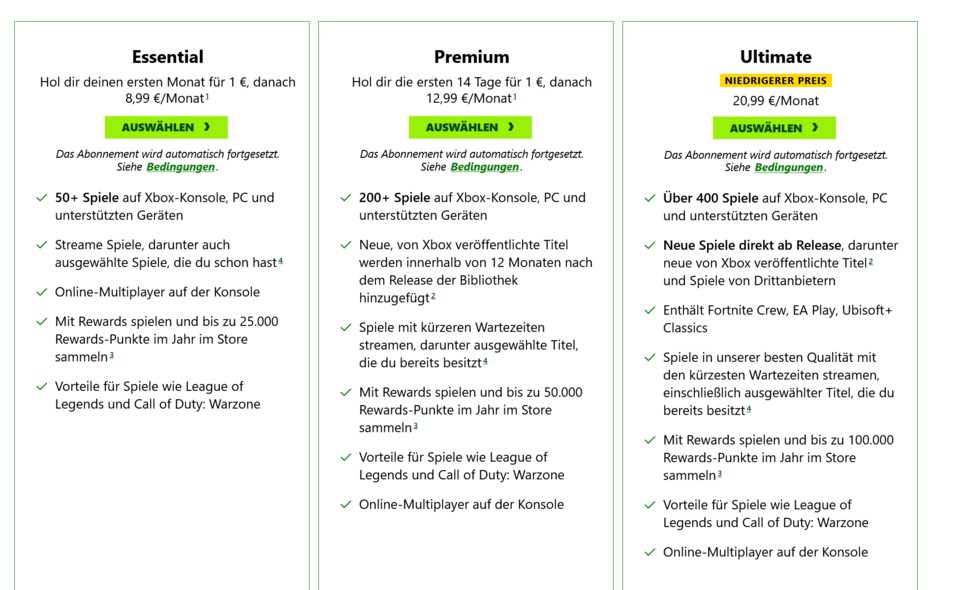Click footnote 3 after Essential's 'sammeln'
The width and height of the screenshot is (960, 590).
110,357
